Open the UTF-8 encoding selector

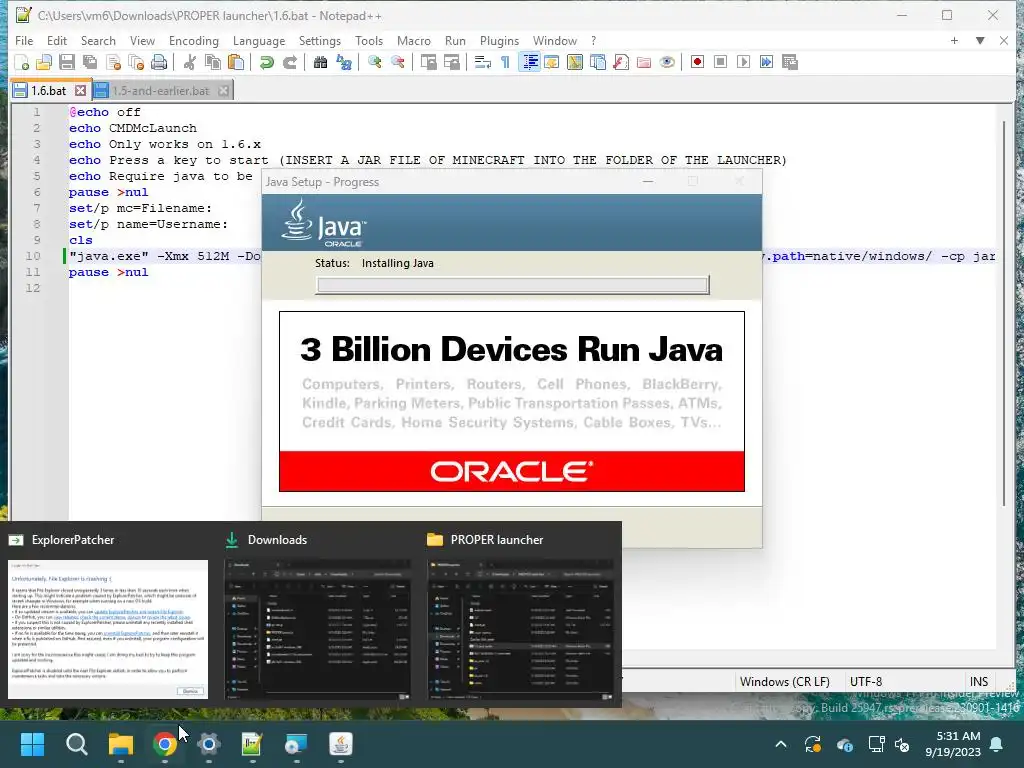coord(866,681)
